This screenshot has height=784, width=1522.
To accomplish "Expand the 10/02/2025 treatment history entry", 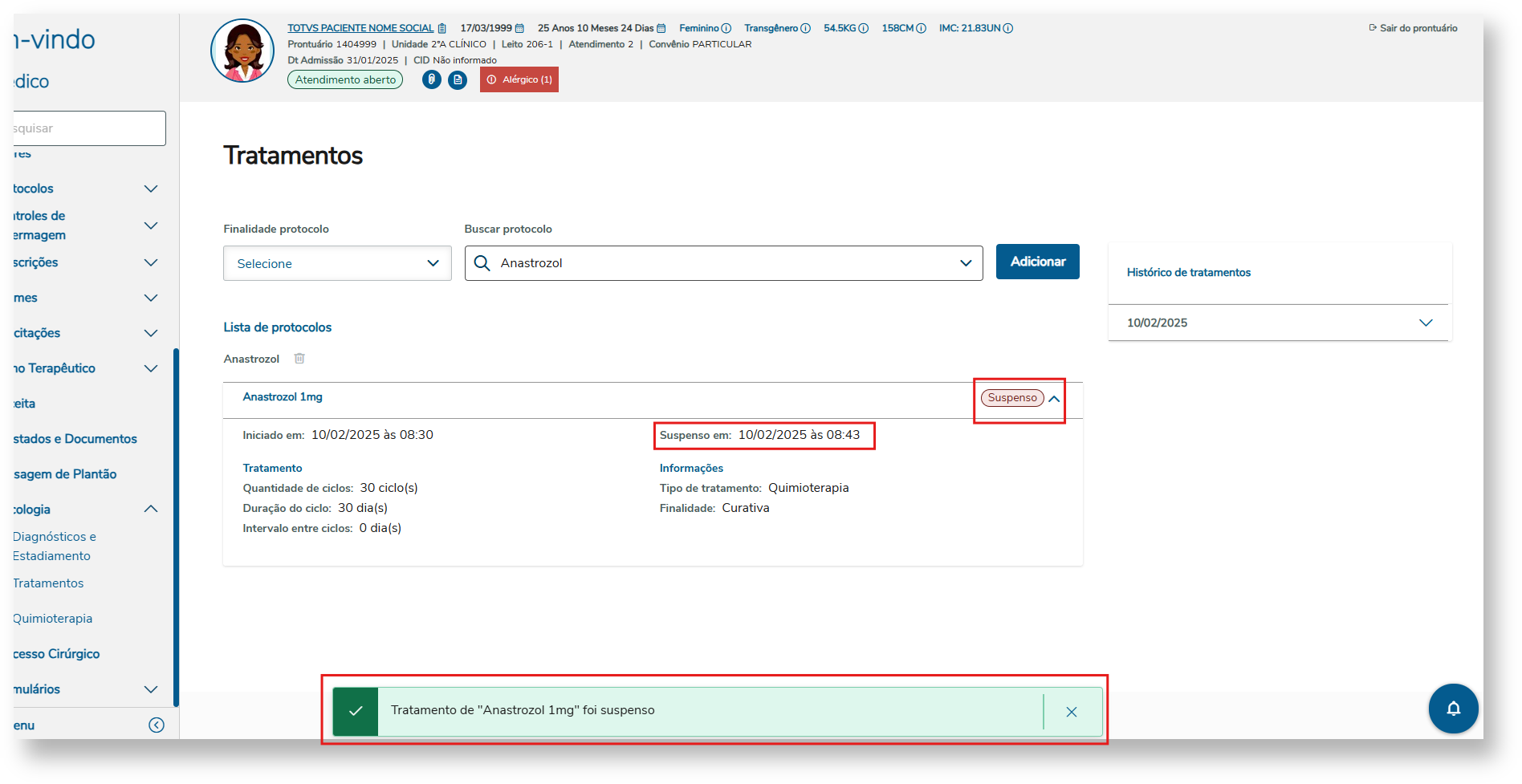I will click(1426, 323).
